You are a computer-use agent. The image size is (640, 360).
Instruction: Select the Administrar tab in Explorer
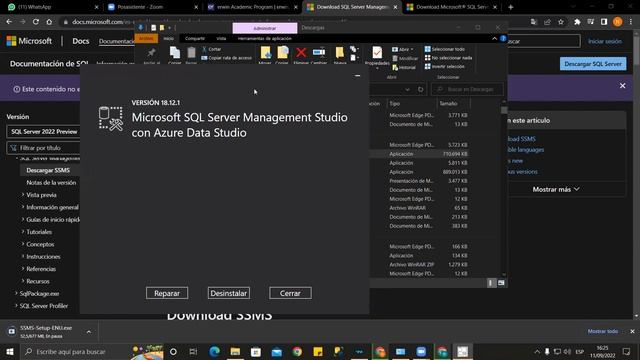265,28
